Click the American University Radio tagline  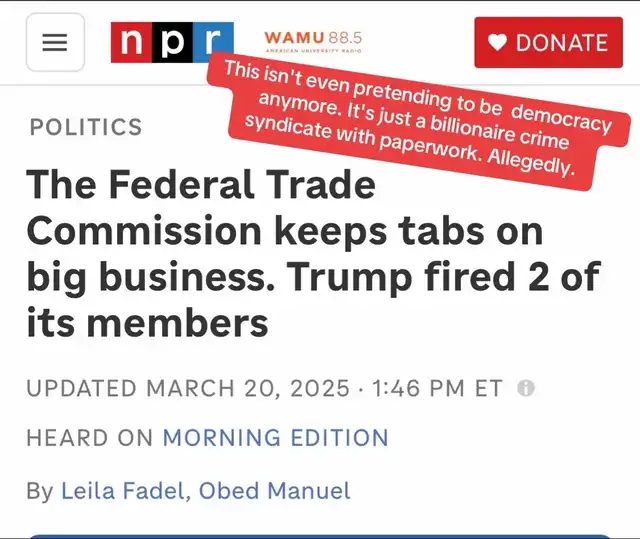(313, 51)
